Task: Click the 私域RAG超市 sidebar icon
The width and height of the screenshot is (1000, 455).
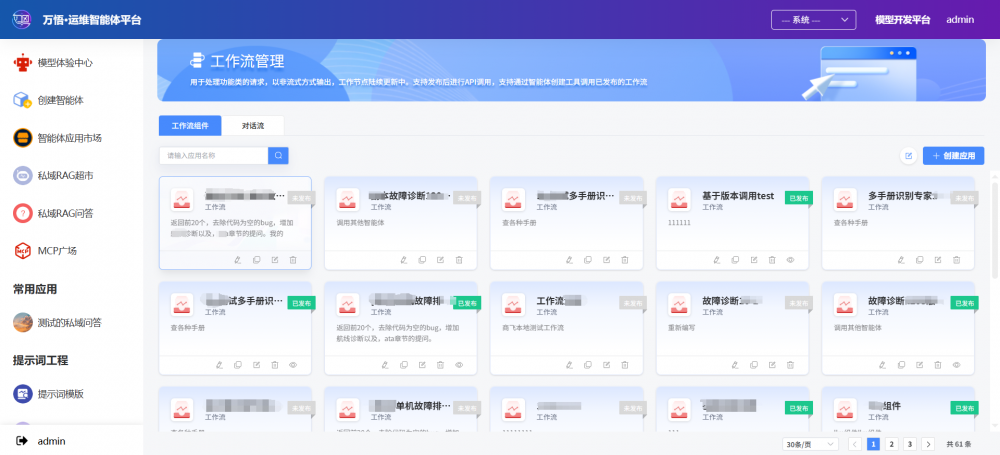Action: click(x=22, y=175)
